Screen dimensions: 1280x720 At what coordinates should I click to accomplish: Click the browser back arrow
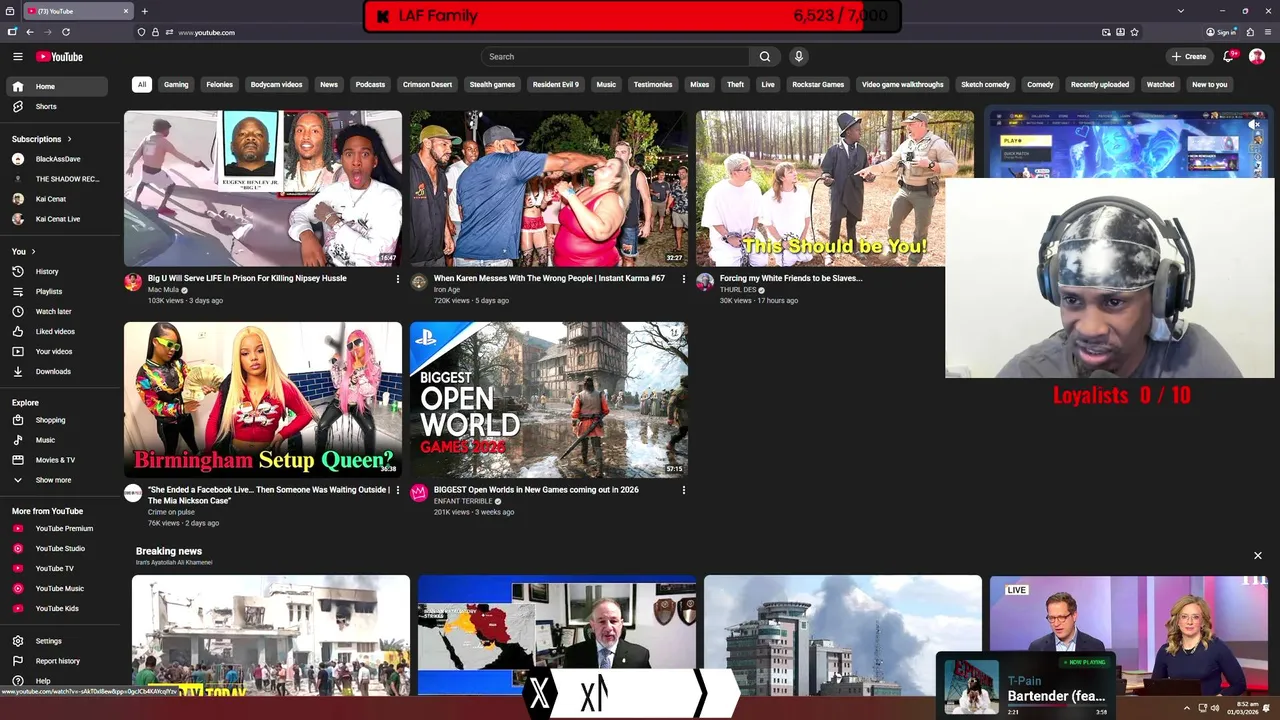pyautogui.click(x=30, y=32)
